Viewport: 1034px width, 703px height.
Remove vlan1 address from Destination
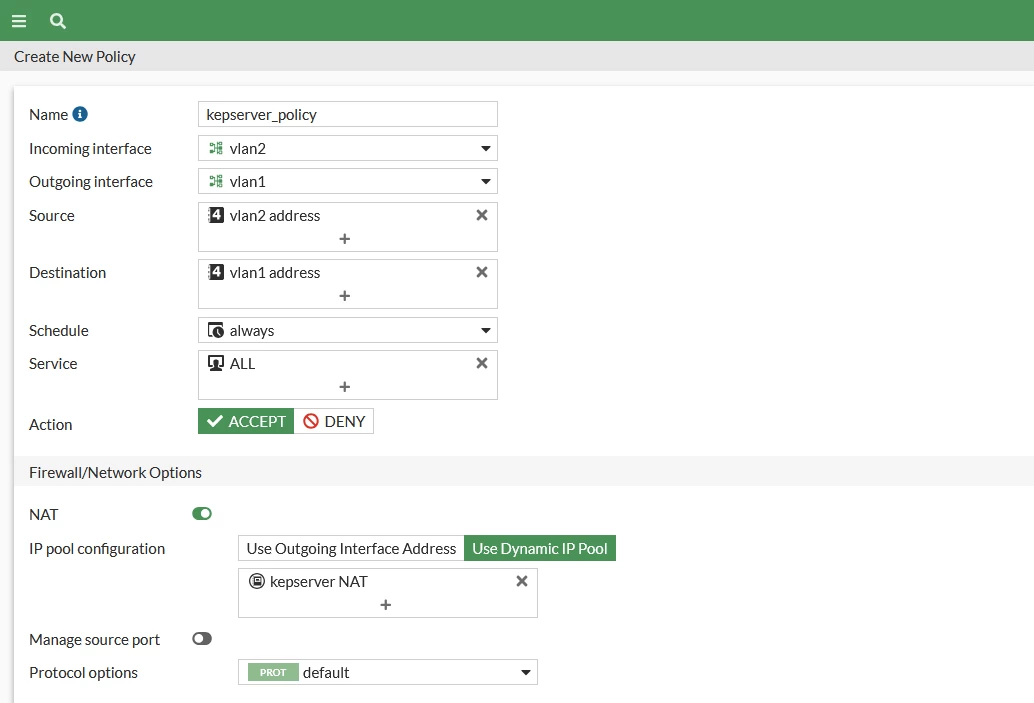point(482,272)
